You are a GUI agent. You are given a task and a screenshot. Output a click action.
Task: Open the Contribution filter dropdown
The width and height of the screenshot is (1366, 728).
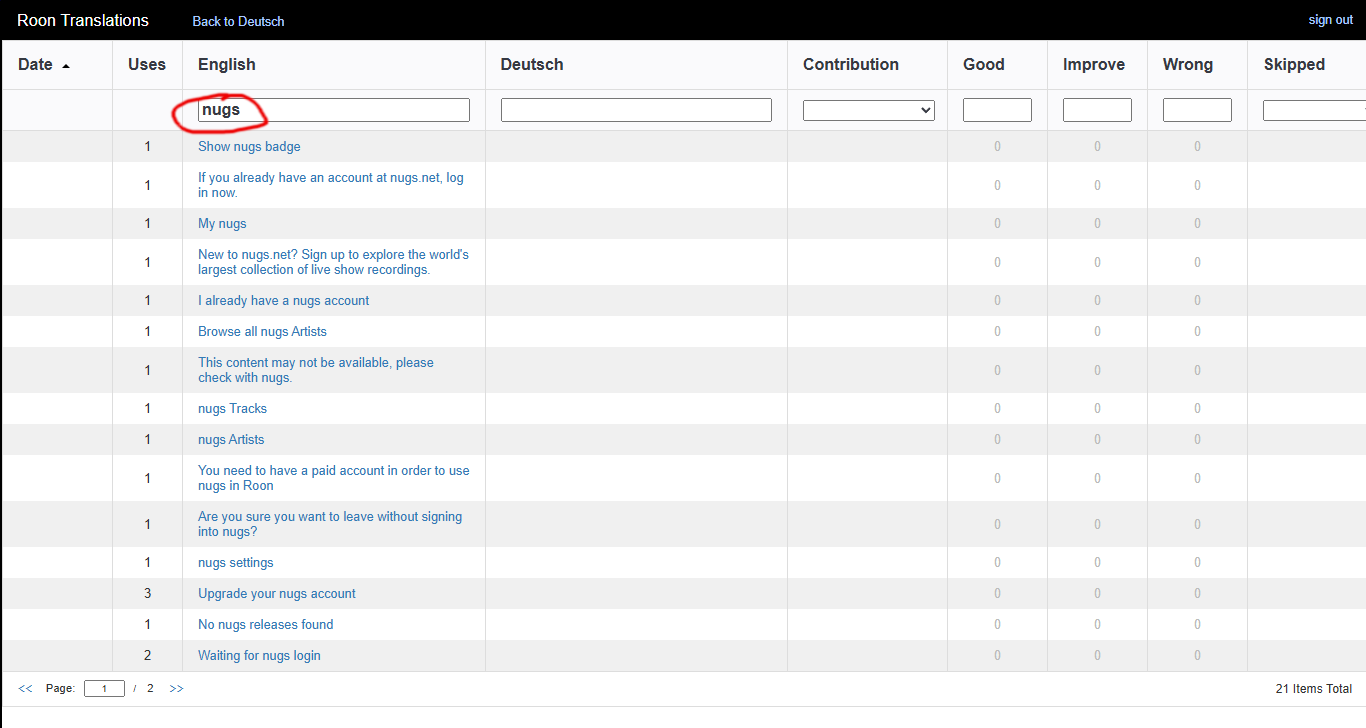(x=868, y=110)
